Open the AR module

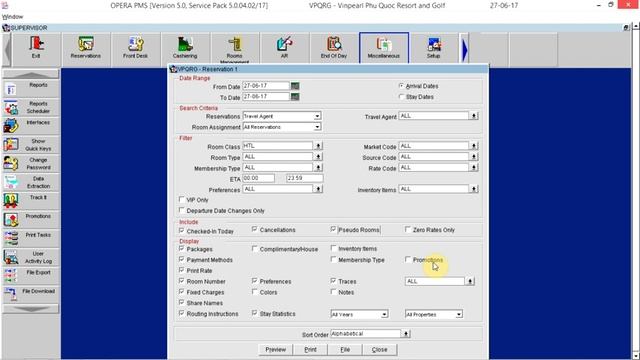click(284, 48)
